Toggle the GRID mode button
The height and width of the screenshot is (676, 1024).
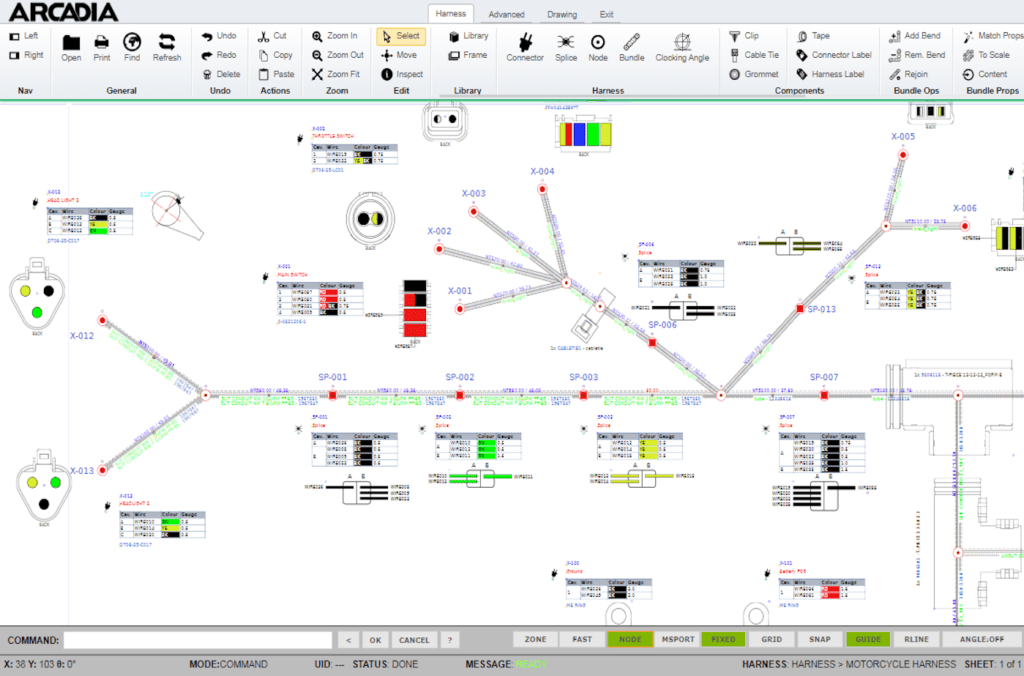point(771,639)
